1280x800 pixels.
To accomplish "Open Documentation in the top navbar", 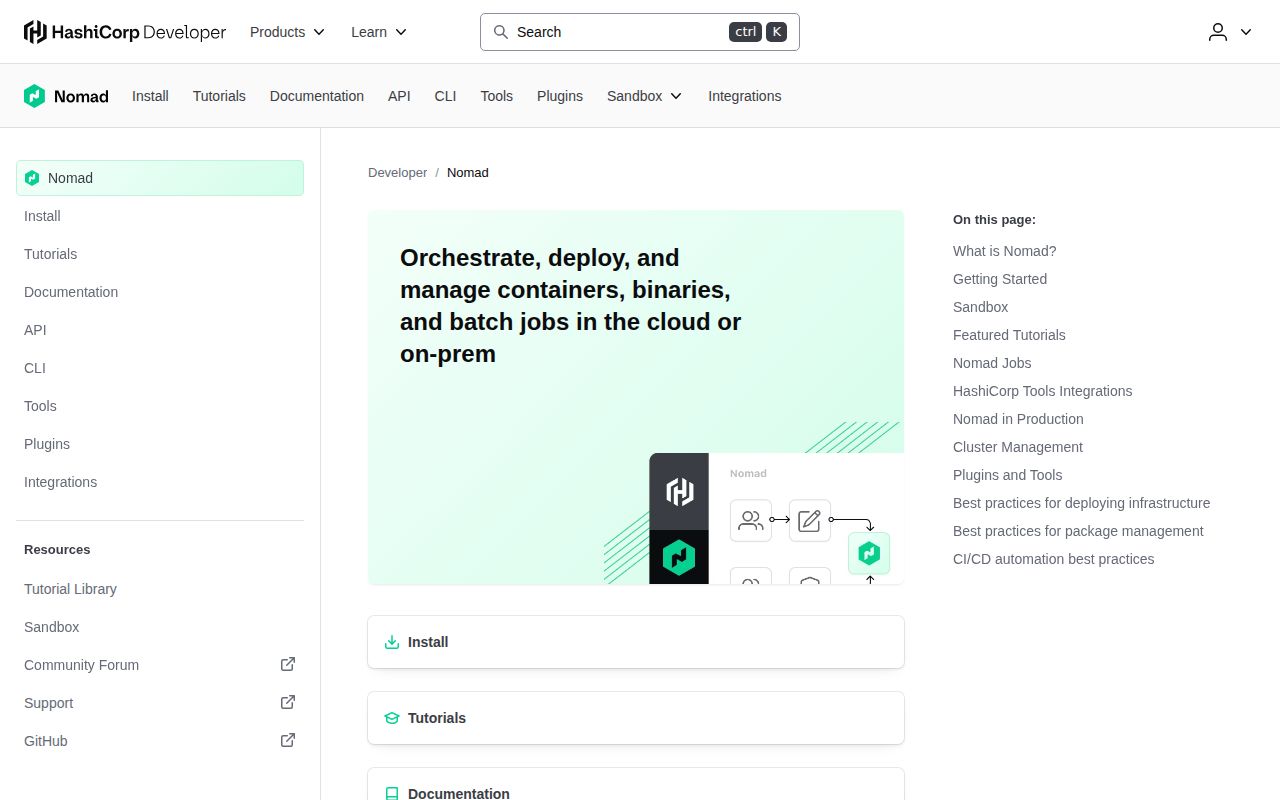I will [x=317, y=96].
